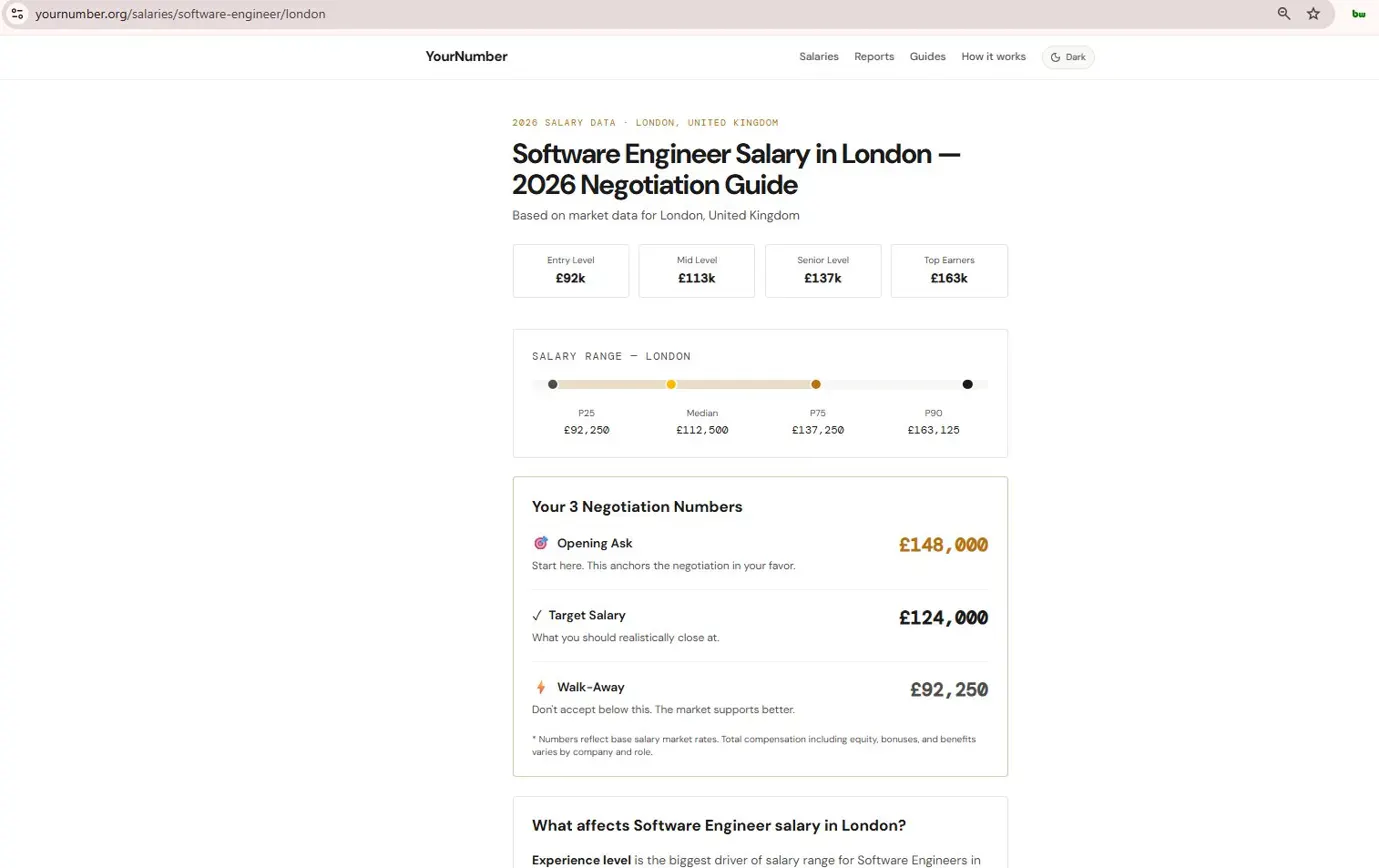Click 'Don't accept below this' text
The height and width of the screenshot is (868, 1379).
coord(663,710)
